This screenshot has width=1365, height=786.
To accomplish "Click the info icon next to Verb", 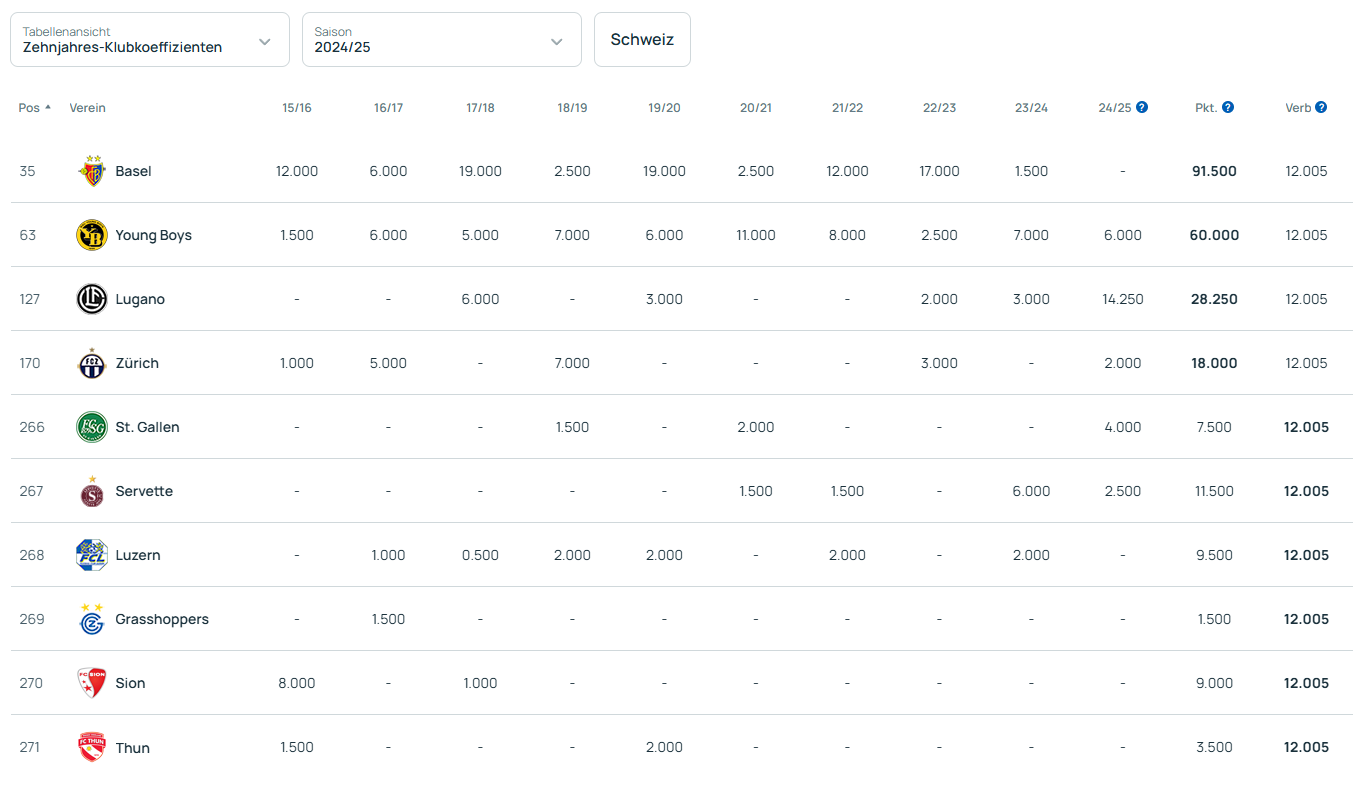I will point(1321,107).
